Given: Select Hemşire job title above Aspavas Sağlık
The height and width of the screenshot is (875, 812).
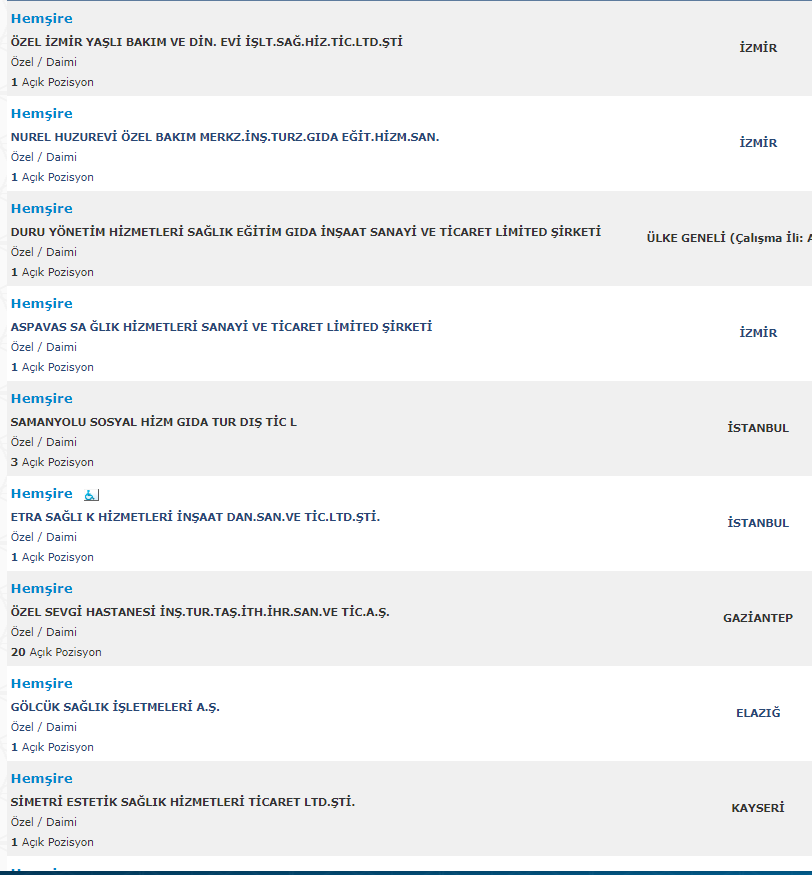Looking at the screenshot, I should coord(42,304).
